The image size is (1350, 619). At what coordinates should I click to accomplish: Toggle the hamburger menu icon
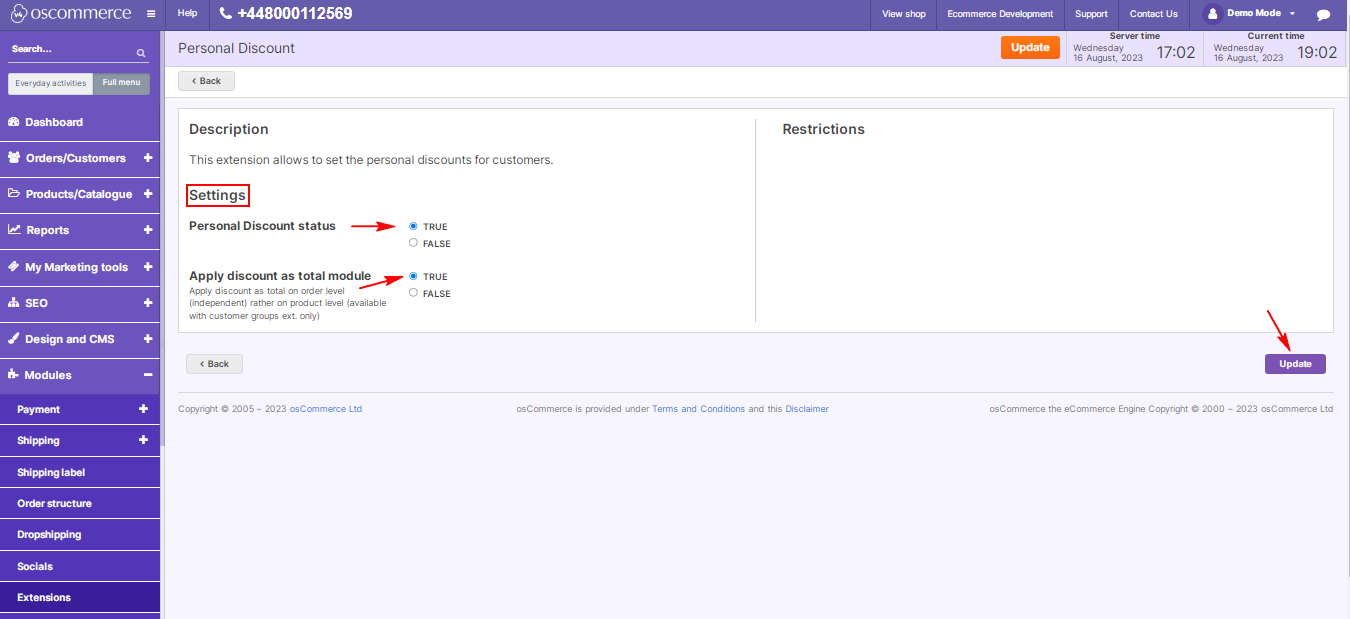click(x=150, y=14)
